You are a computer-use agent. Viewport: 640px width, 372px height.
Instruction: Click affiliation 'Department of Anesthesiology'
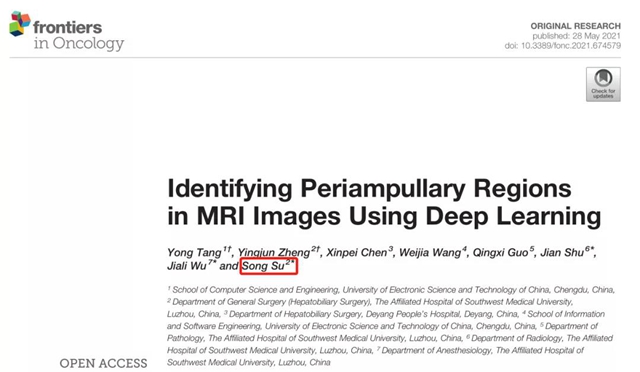pyautogui.click(x=437, y=350)
